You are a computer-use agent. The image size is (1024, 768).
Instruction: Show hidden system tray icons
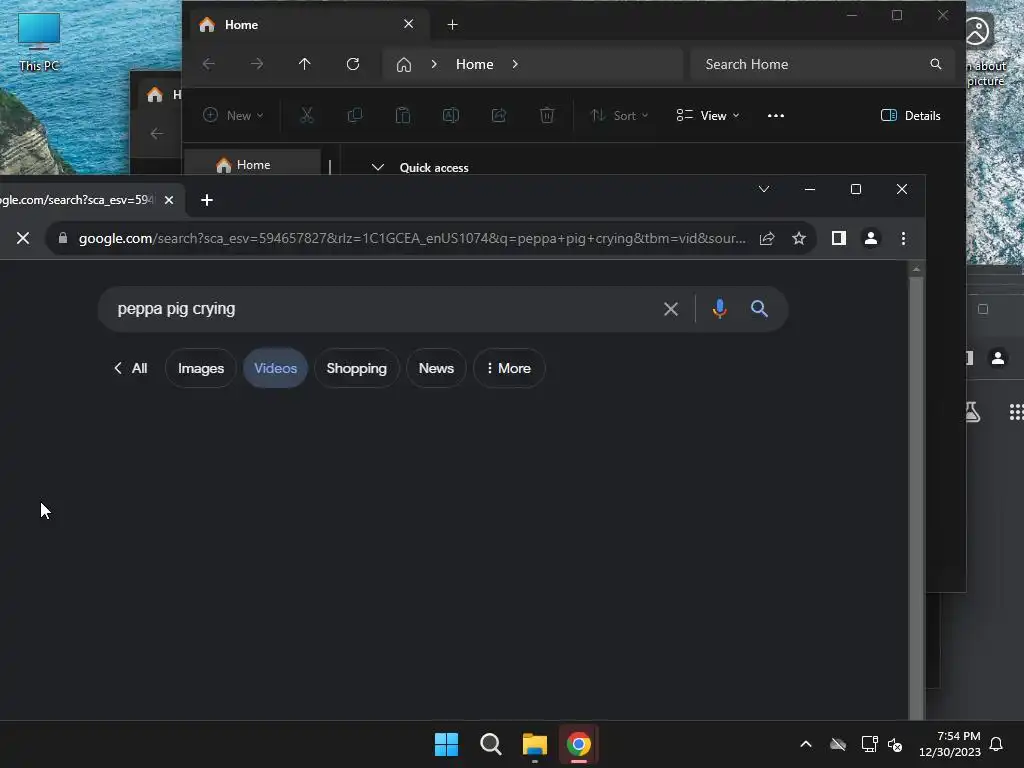click(x=806, y=744)
